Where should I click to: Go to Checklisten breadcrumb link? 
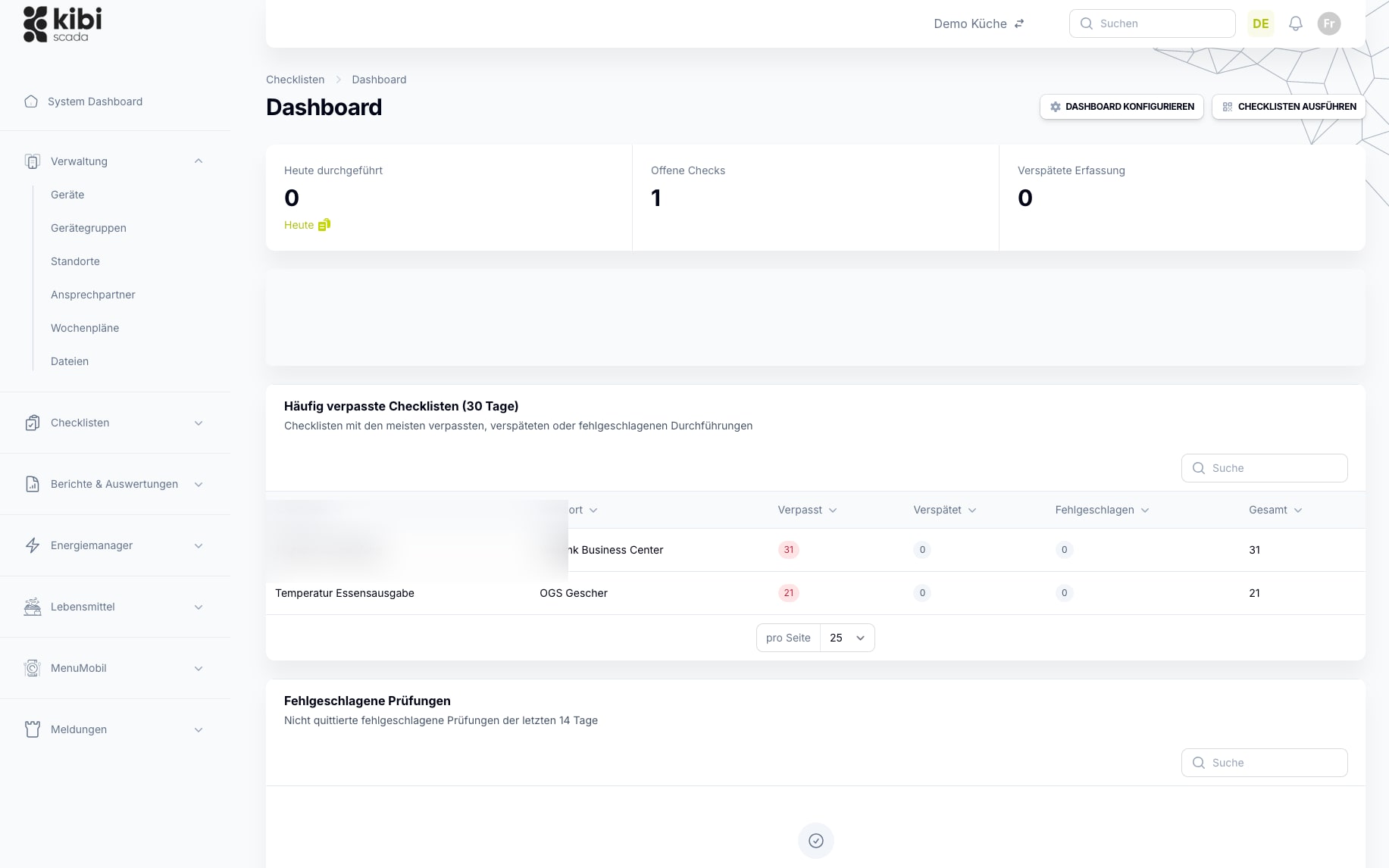pos(295,80)
